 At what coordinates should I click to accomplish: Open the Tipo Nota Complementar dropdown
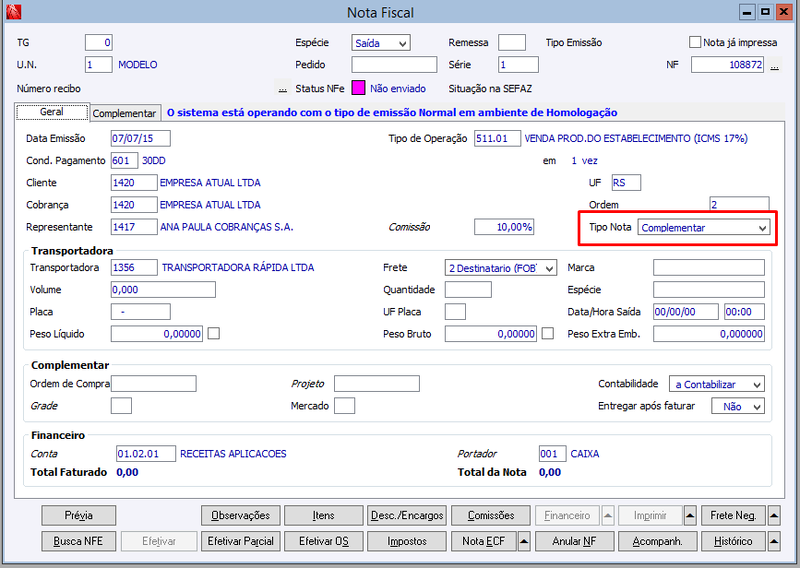[704, 228]
